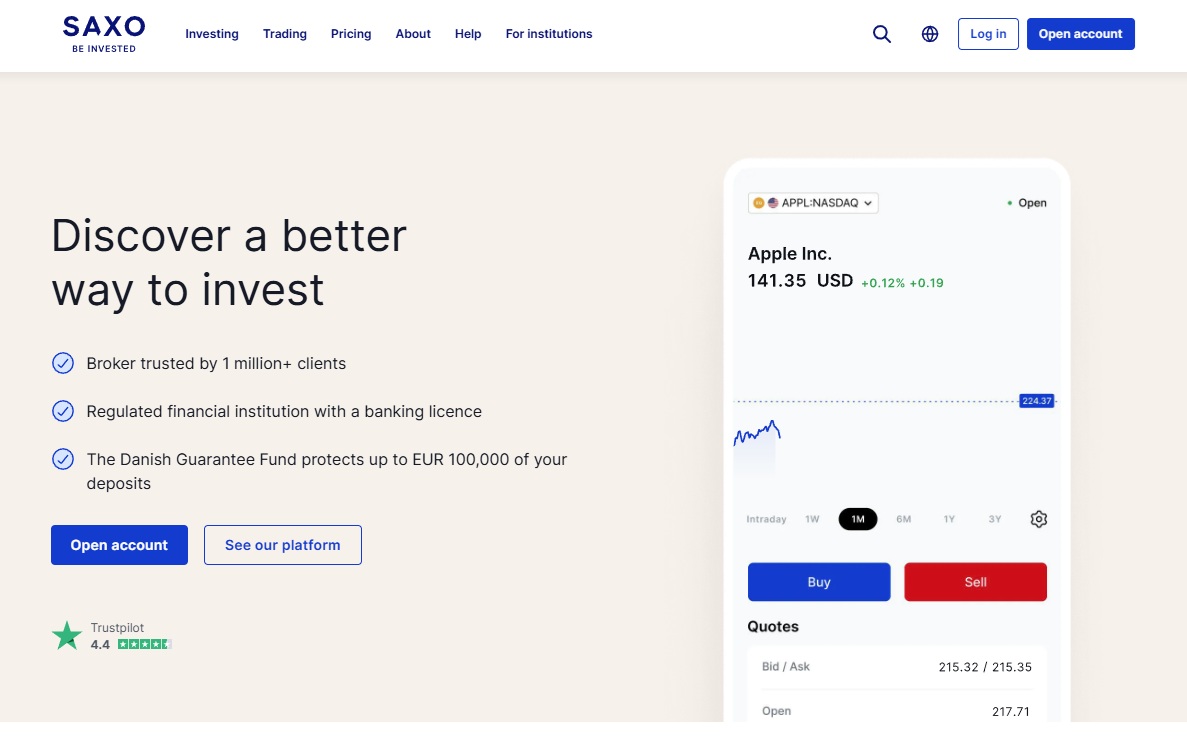Click the Log in button
Screen dimensions: 1187x746
coord(988,34)
